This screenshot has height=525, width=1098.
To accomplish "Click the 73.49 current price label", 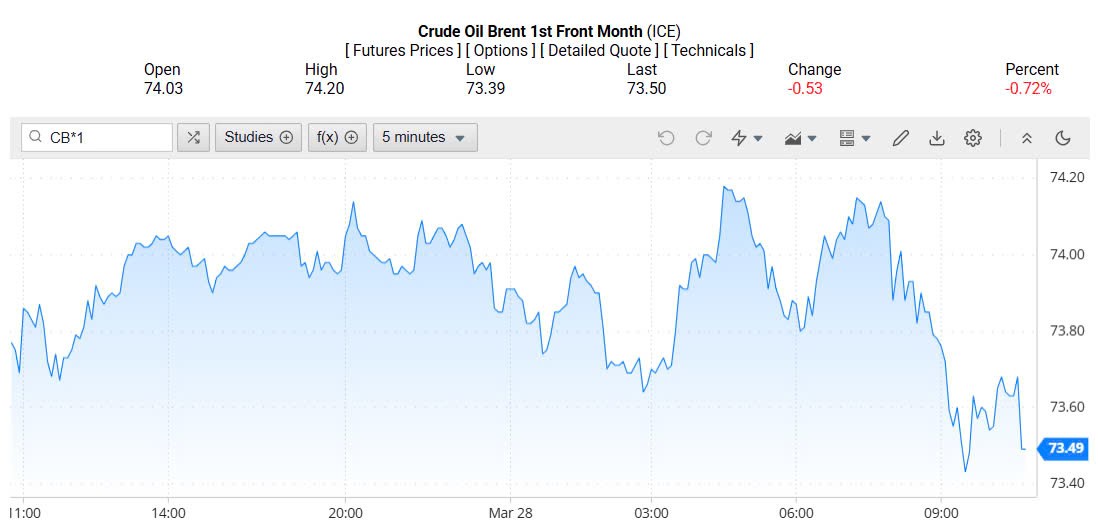I will click(1066, 449).
